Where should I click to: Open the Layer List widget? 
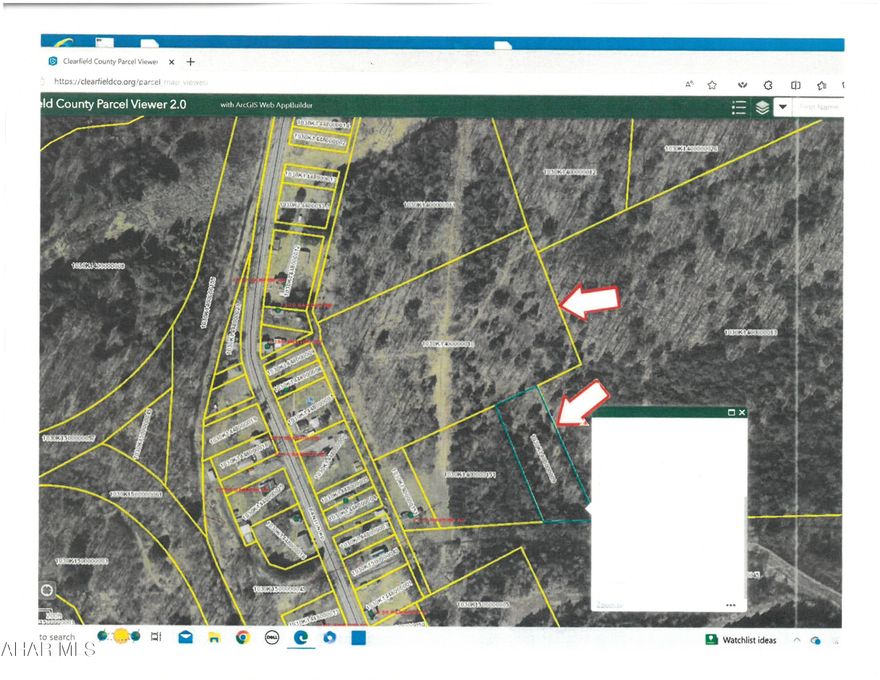tap(762, 107)
